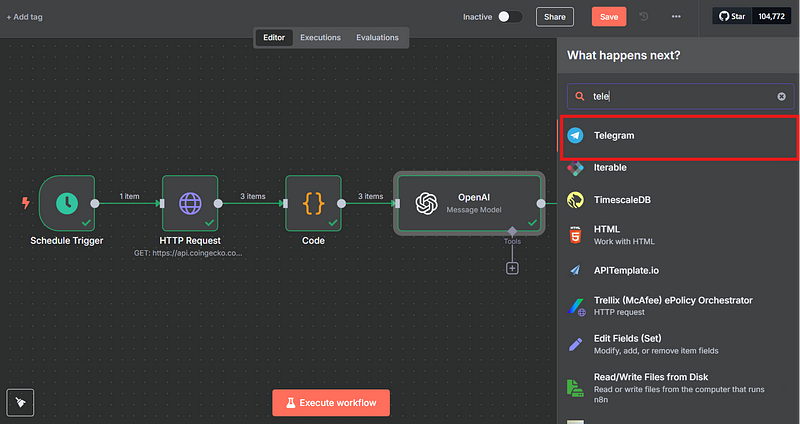Viewport: 800px width, 424px height.
Task: Open the Code node with curly braces
Action: pyautogui.click(x=313, y=203)
